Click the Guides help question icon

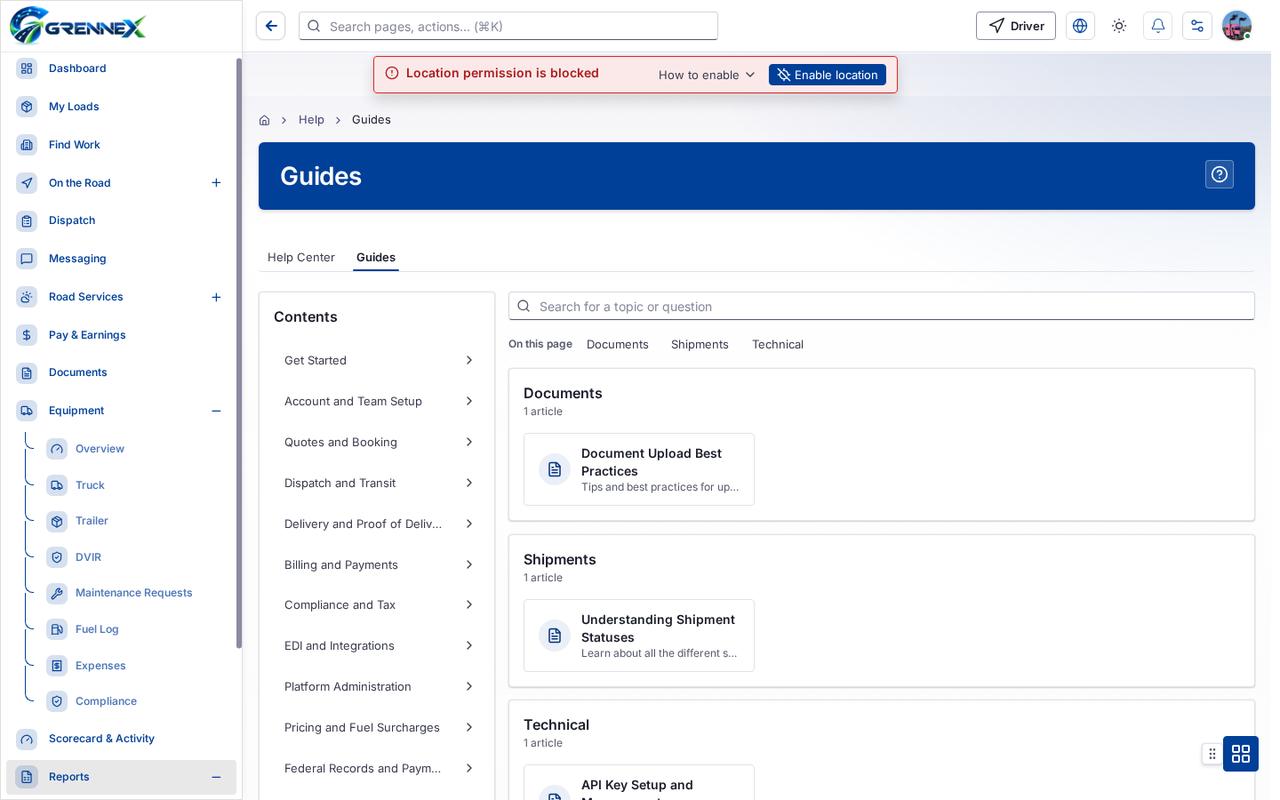click(1219, 174)
